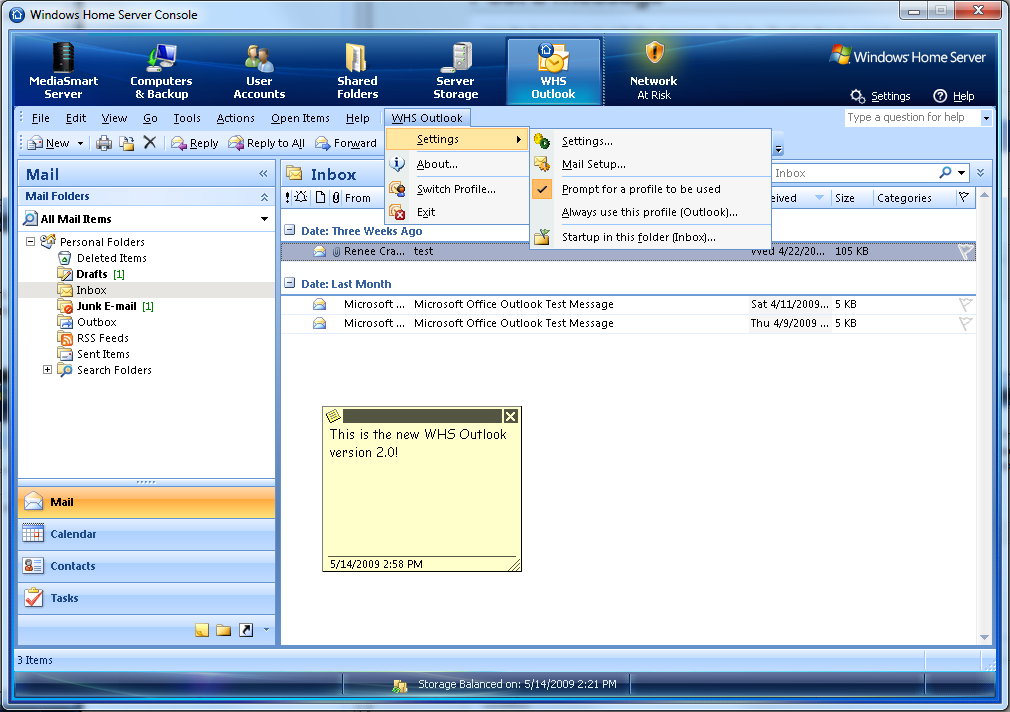Switch to the Calendar pane
This screenshot has height=712, width=1010.
(x=147, y=534)
